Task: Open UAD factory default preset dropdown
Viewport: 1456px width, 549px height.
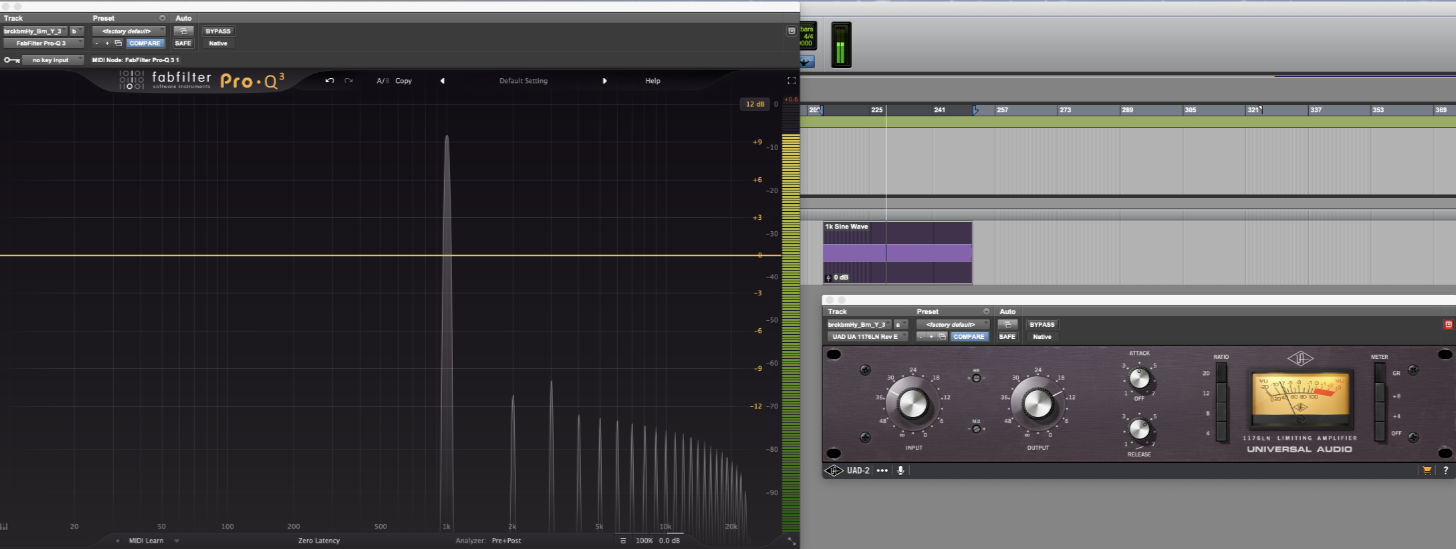Action: click(x=953, y=325)
